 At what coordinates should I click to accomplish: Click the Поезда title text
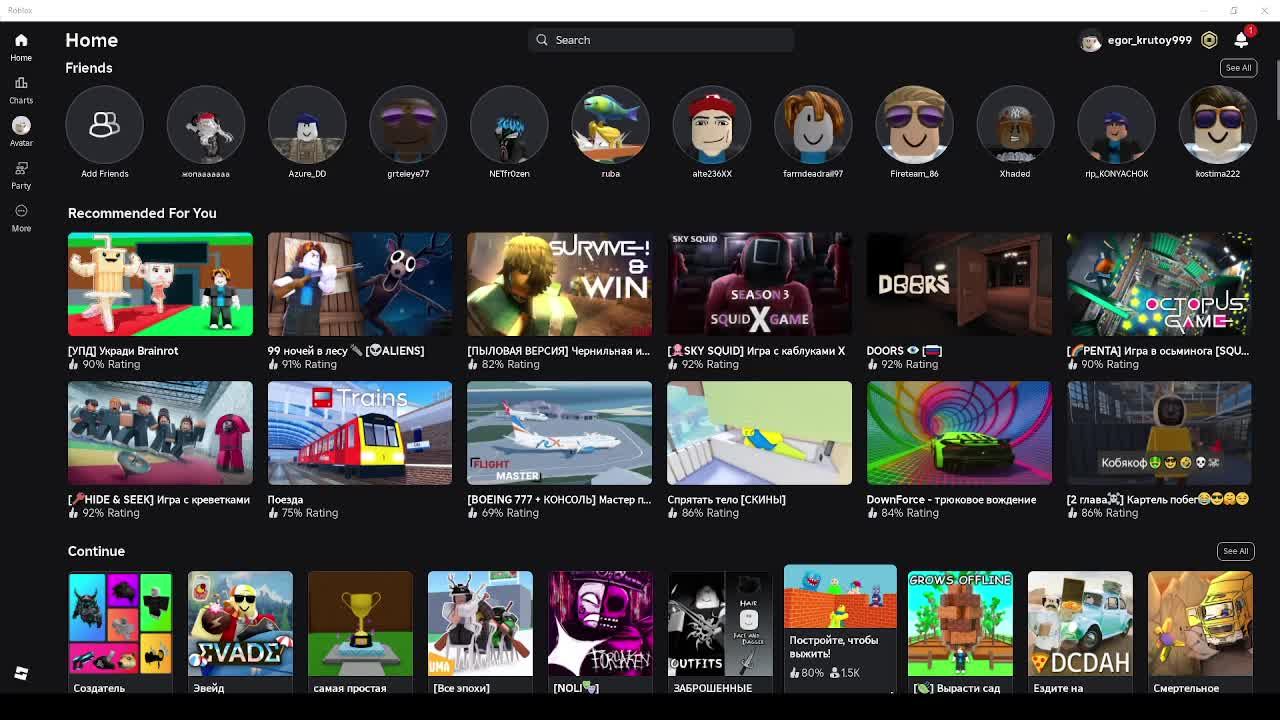pyautogui.click(x=285, y=500)
